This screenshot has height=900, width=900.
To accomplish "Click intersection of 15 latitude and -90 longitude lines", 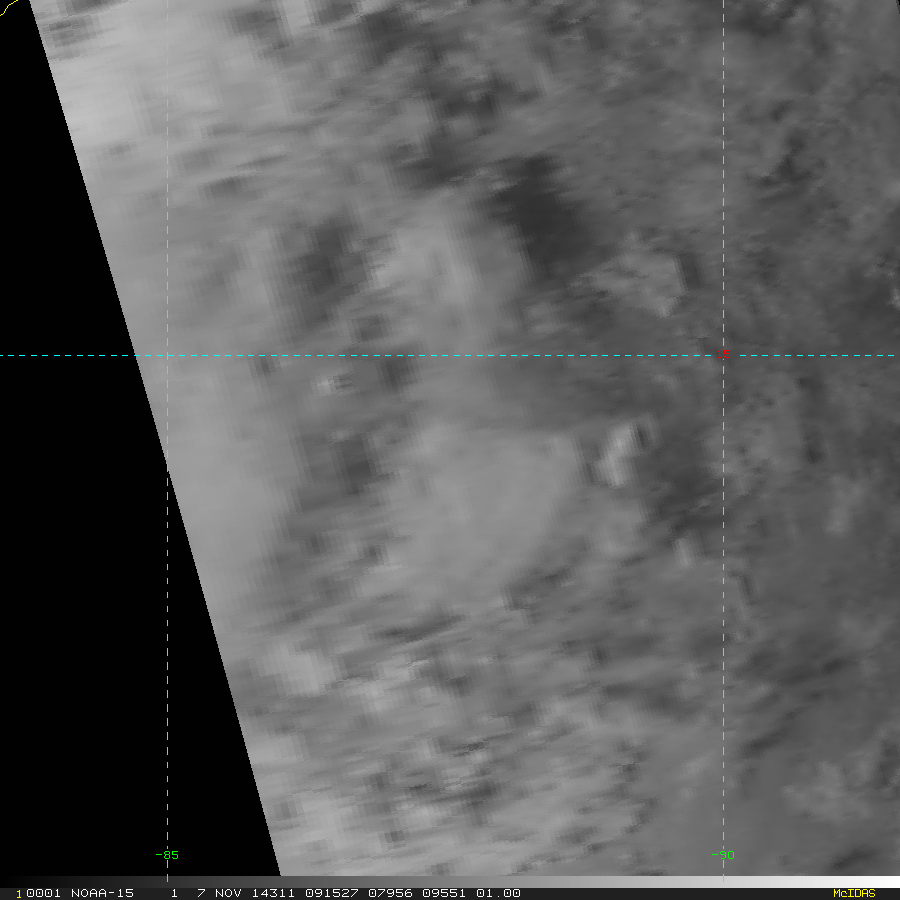I will coord(723,355).
